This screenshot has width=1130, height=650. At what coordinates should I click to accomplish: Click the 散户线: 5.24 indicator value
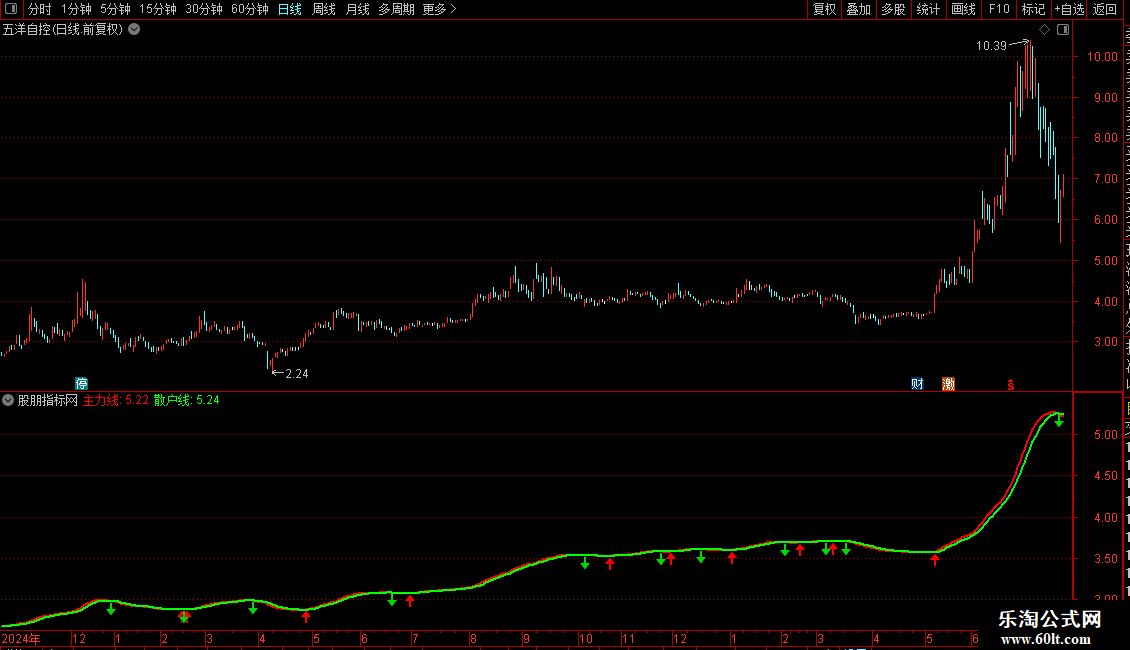[x=187, y=400]
